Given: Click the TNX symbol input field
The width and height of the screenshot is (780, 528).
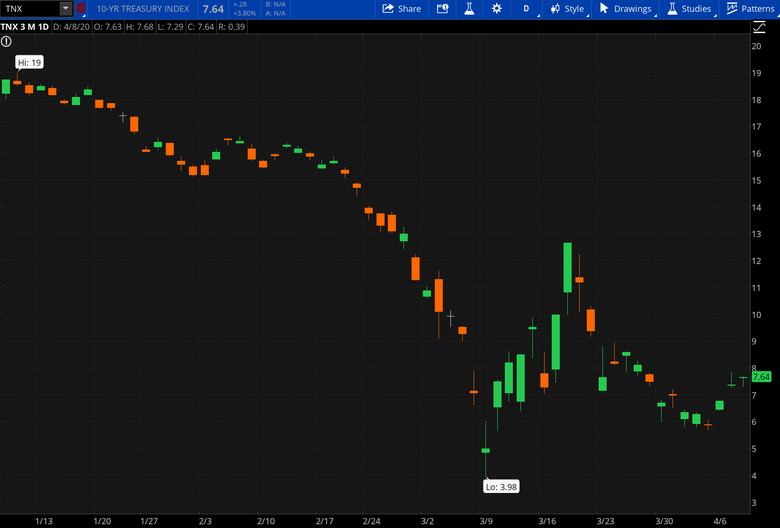Looking at the screenshot, I should click(x=30, y=8).
